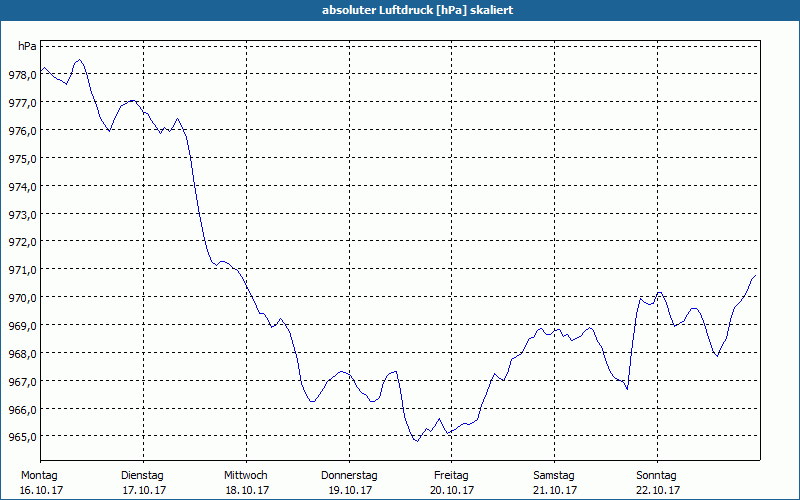Image resolution: width=800 pixels, height=500 pixels.
Task: Click the 974,0 axis value
Action: pyautogui.click(x=22, y=187)
